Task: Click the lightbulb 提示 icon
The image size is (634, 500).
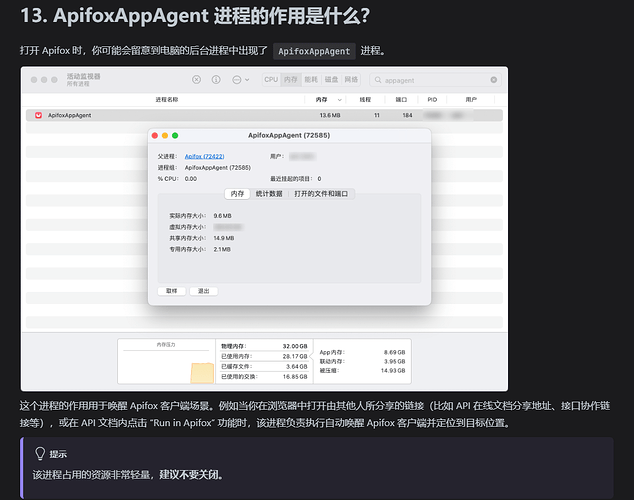Action: point(40,454)
